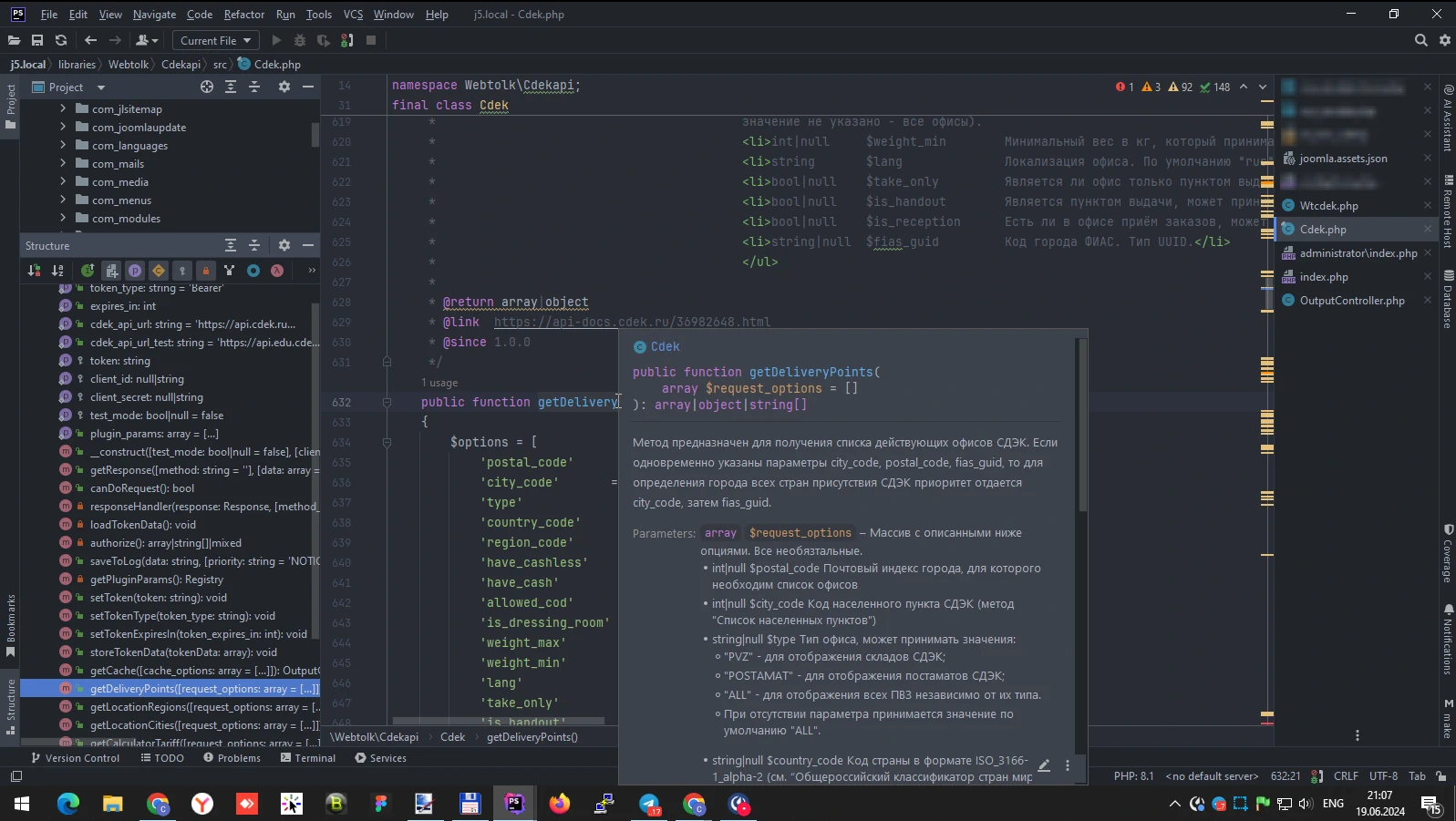Open the Problems tool window
This screenshot has height=821, width=1456.
click(232, 758)
